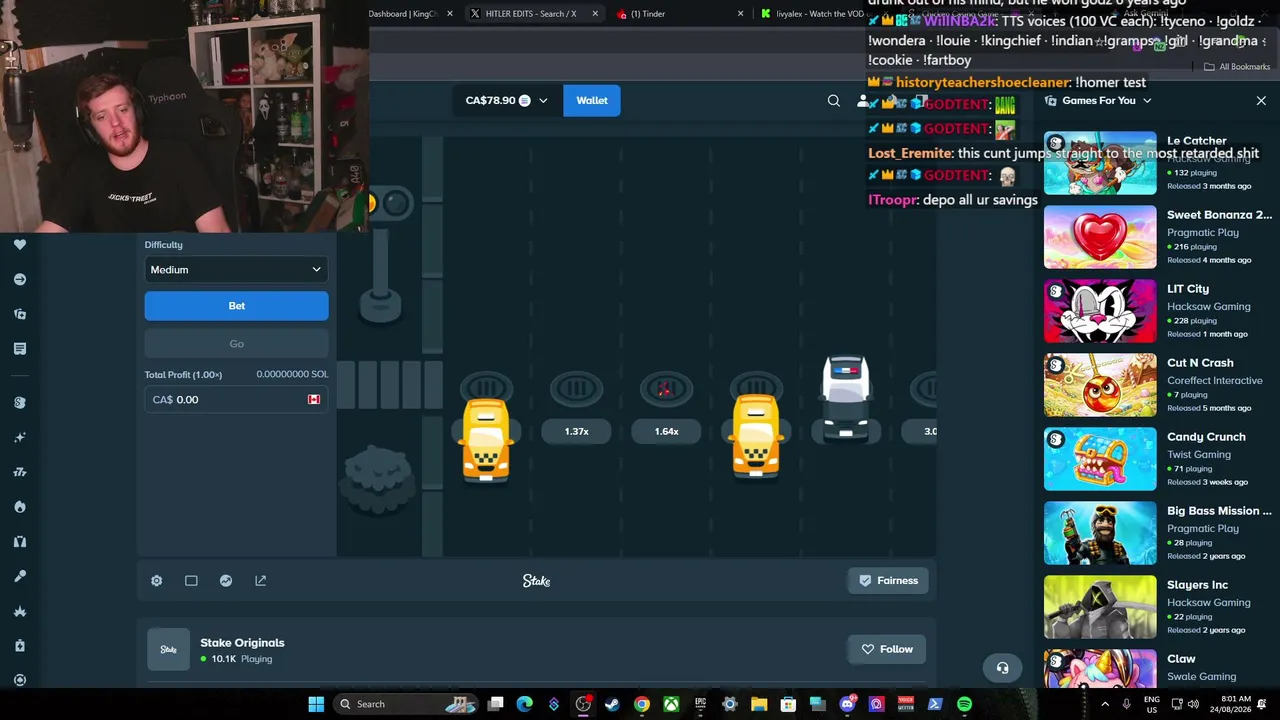Click the Stake Originals provider logo
Image resolution: width=1280 pixels, height=720 pixels.
coord(168,649)
